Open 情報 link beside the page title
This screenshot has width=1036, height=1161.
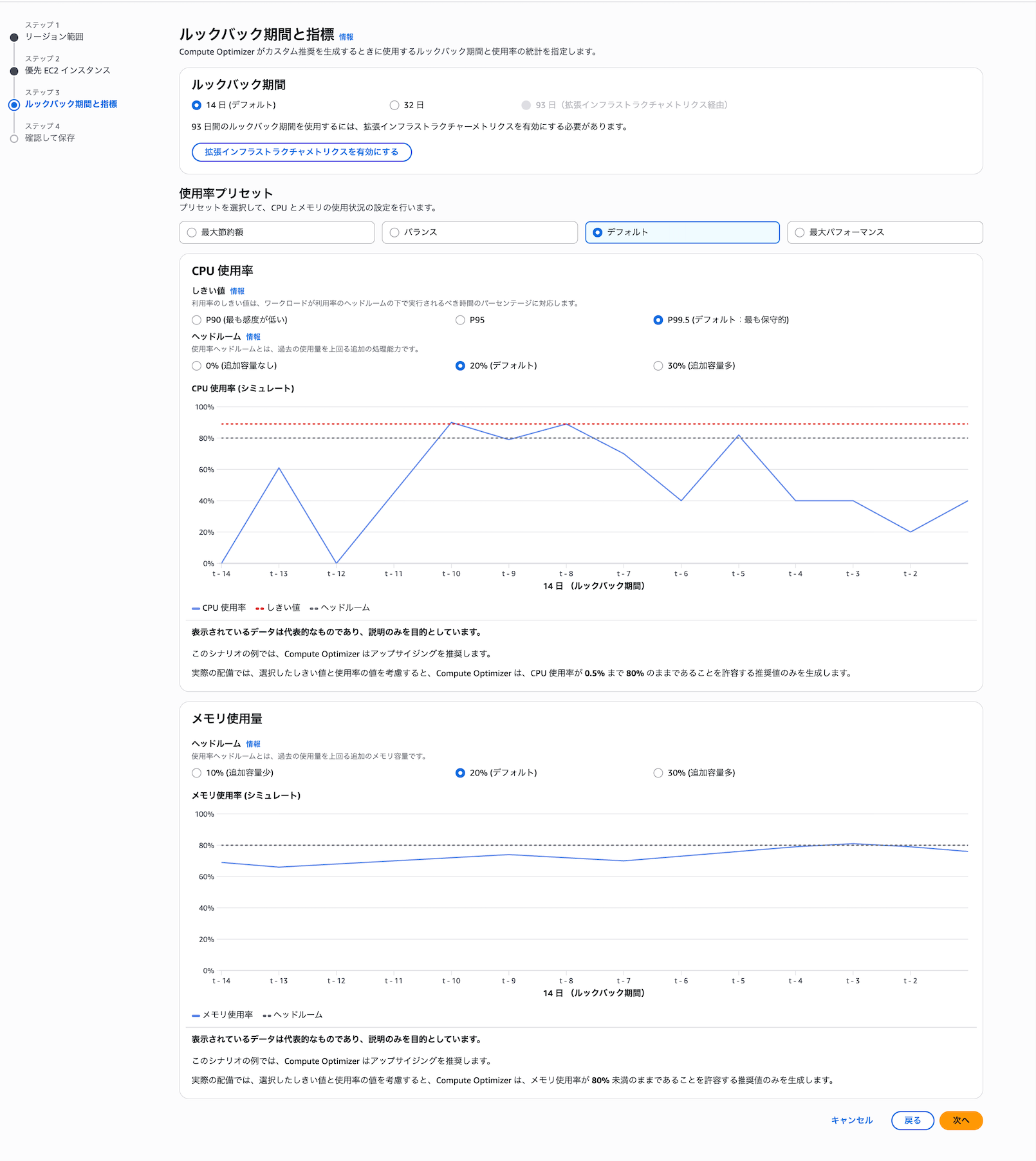(346, 37)
